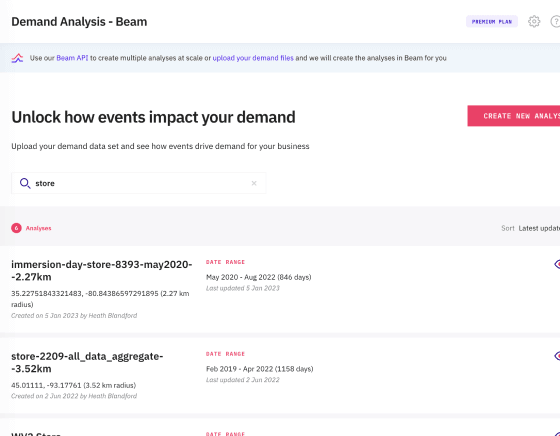Open the upload your demand files link
This screenshot has height=436, width=560.
tap(253, 58)
